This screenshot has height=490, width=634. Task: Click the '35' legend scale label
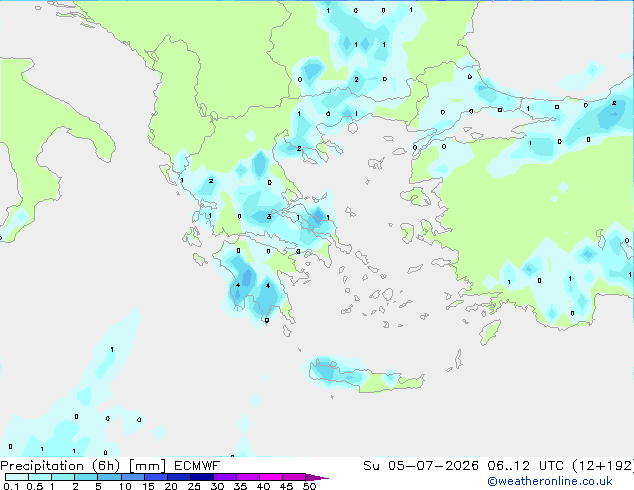pyautogui.click(x=240, y=486)
